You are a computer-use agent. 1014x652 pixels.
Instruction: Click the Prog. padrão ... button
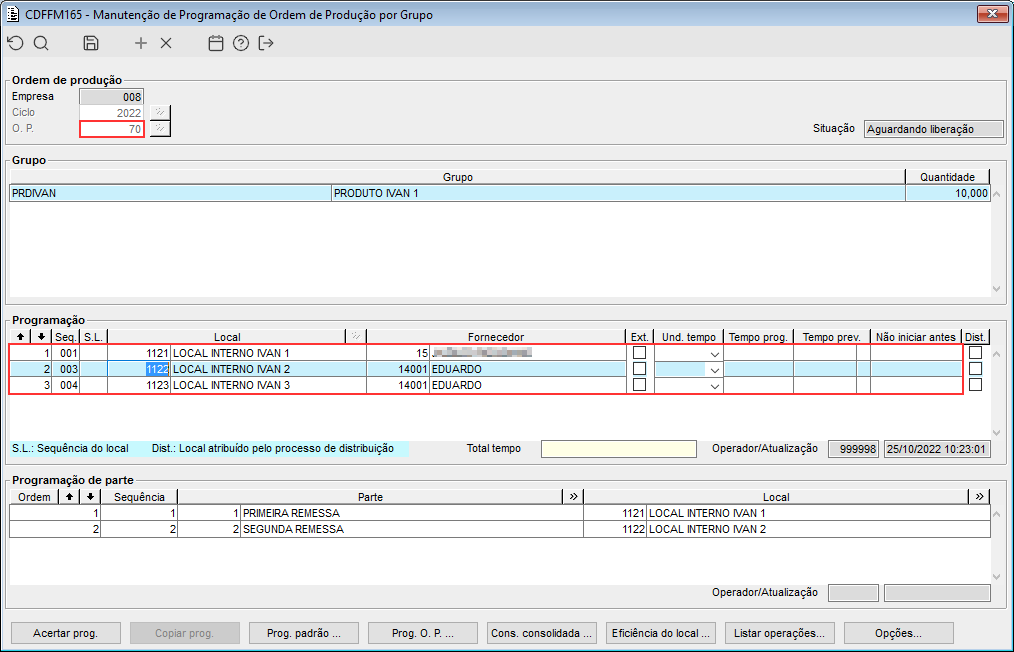304,633
